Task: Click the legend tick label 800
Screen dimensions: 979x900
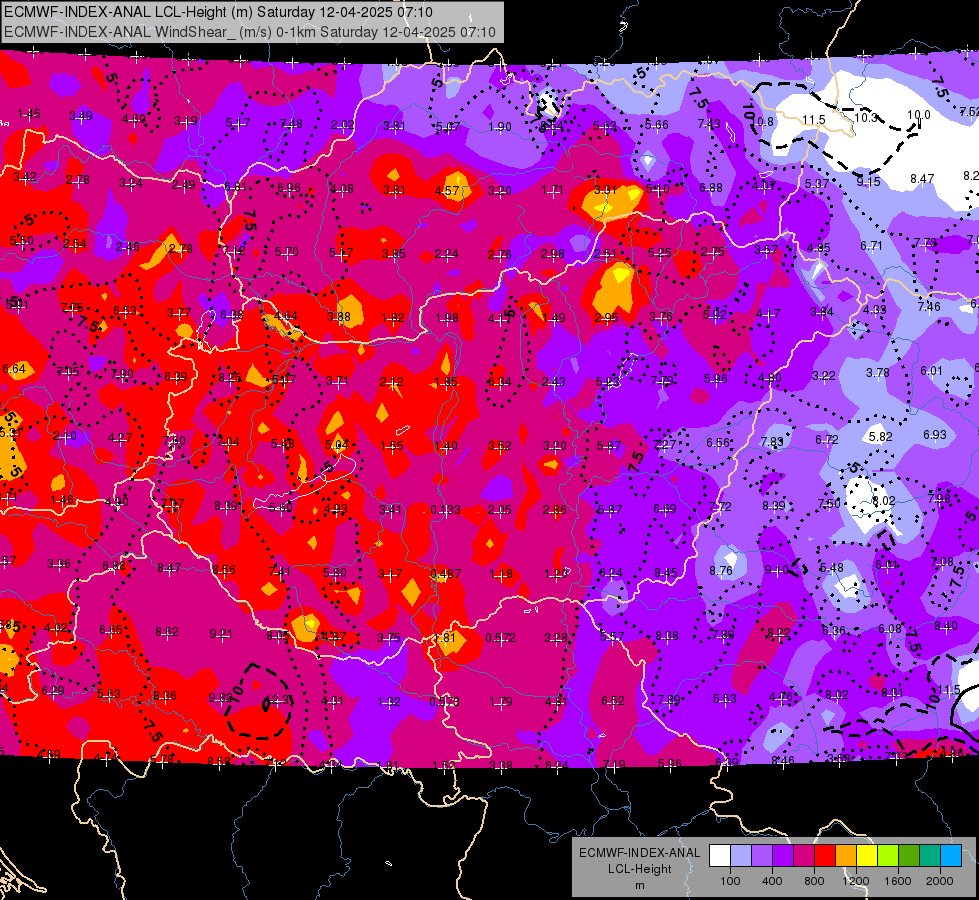Action: pos(814,881)
